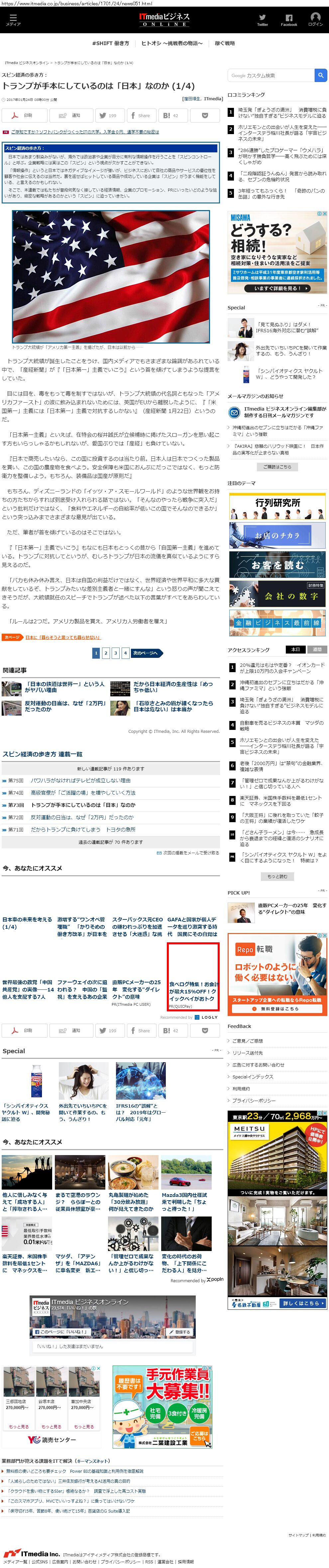
Task: Open the リリース送付先 link
Action: tap(247, 1053)
